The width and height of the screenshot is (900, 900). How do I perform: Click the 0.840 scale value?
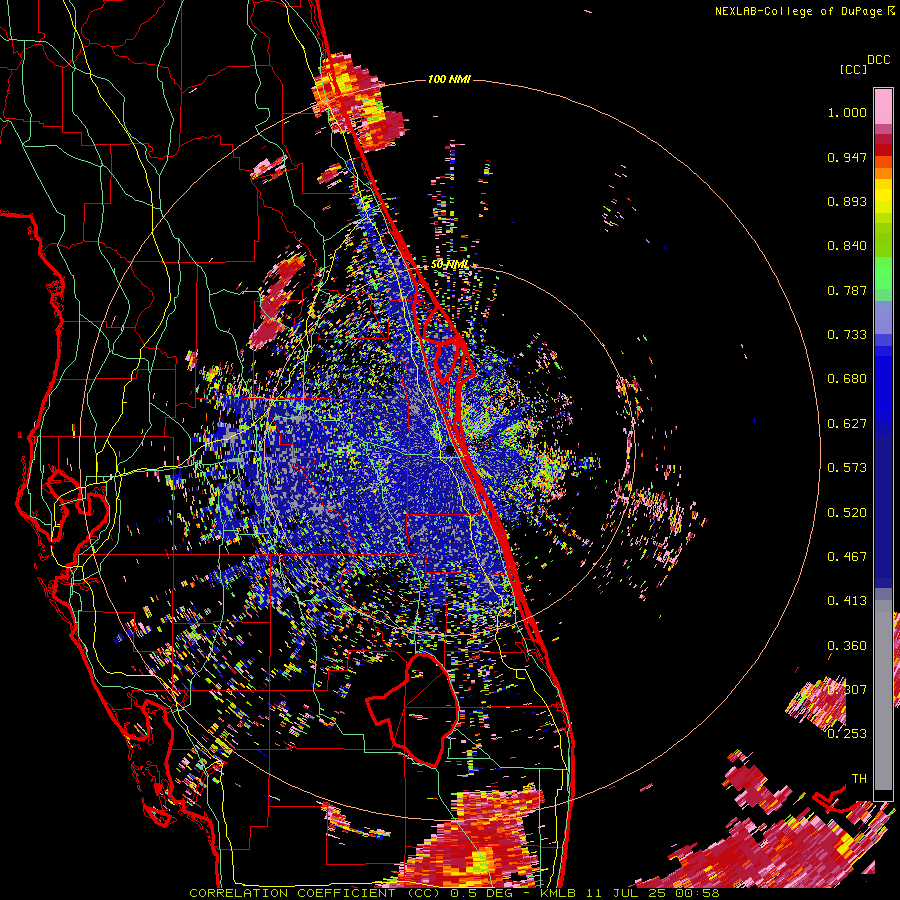pyautogui.click(x=847, y=246)
